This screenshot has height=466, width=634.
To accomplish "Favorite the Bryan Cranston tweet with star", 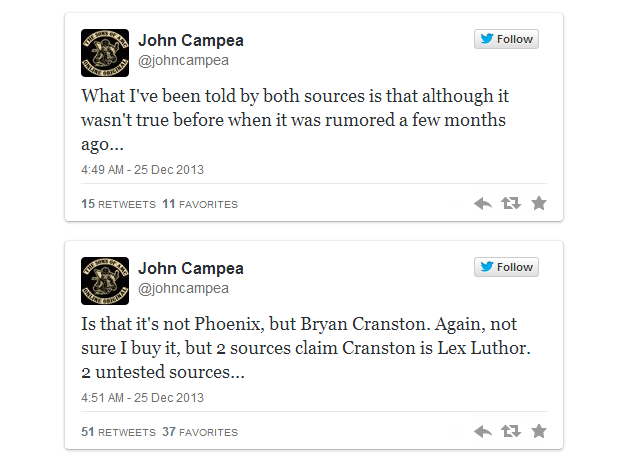I will click(x=539, y=432).
